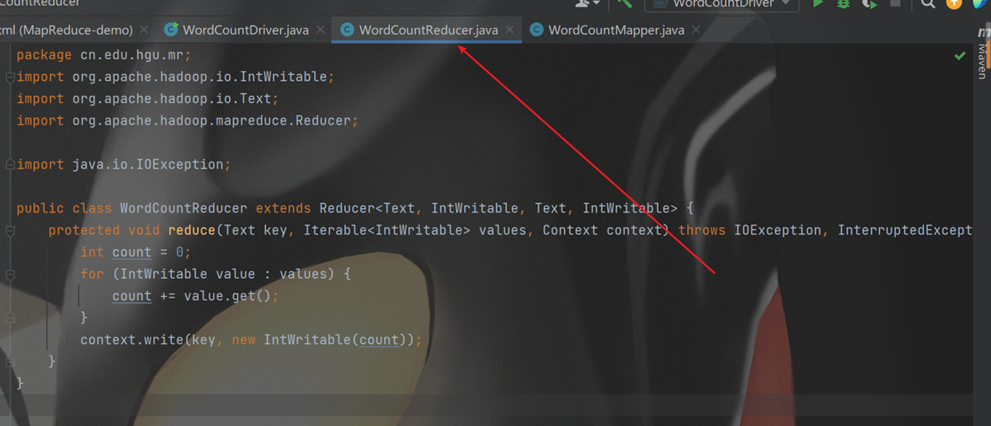Click the 'throws' keyword in reduce signature
This screenshot has width=991, height=426.
(x=702, y=230)
